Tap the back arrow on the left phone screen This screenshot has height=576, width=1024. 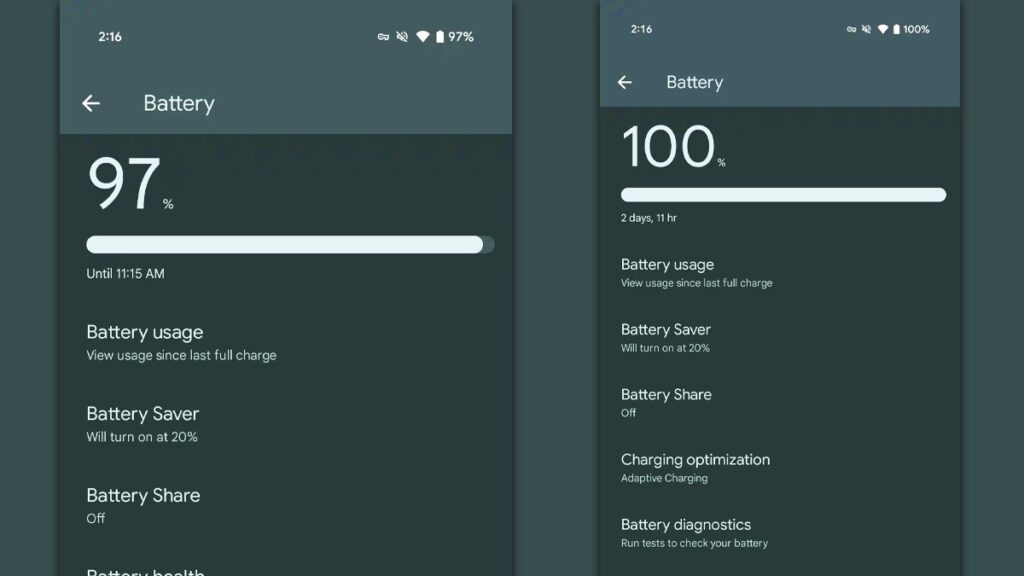(x=91, y=103)
